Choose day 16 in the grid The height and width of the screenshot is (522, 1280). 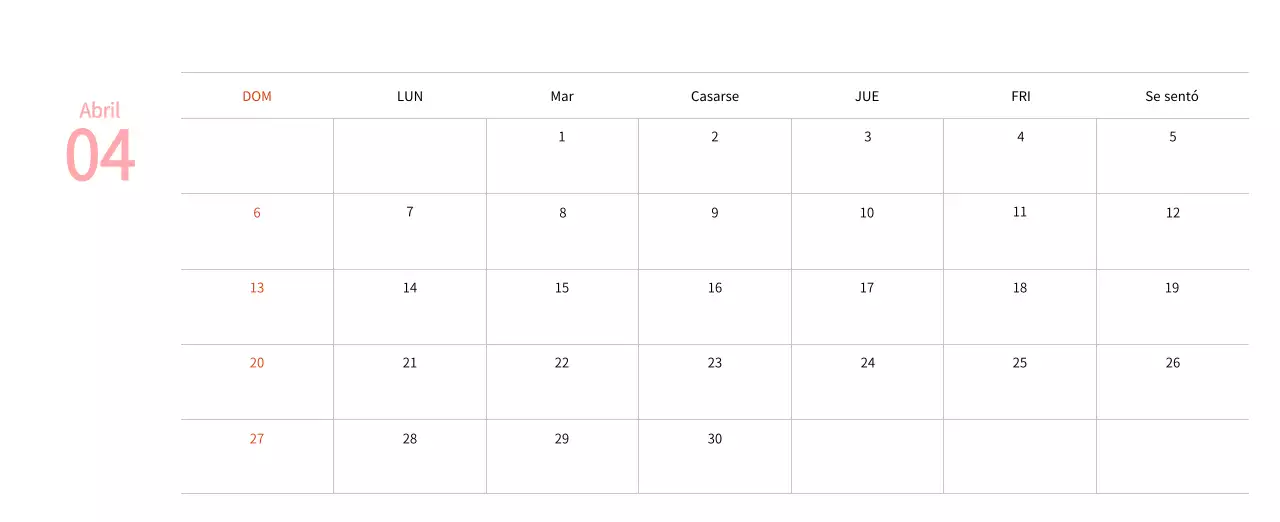[715, 288]
